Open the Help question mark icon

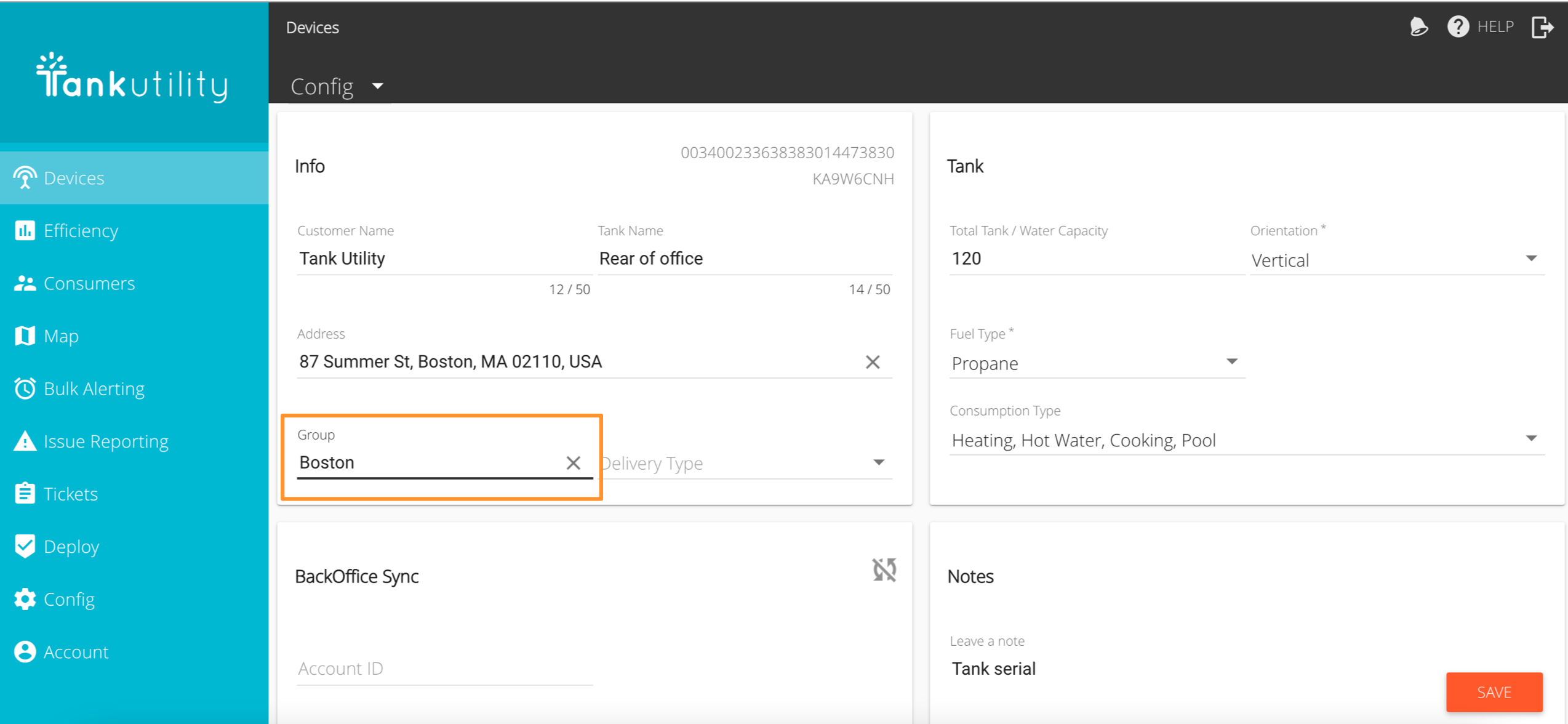pos(1457,27)
